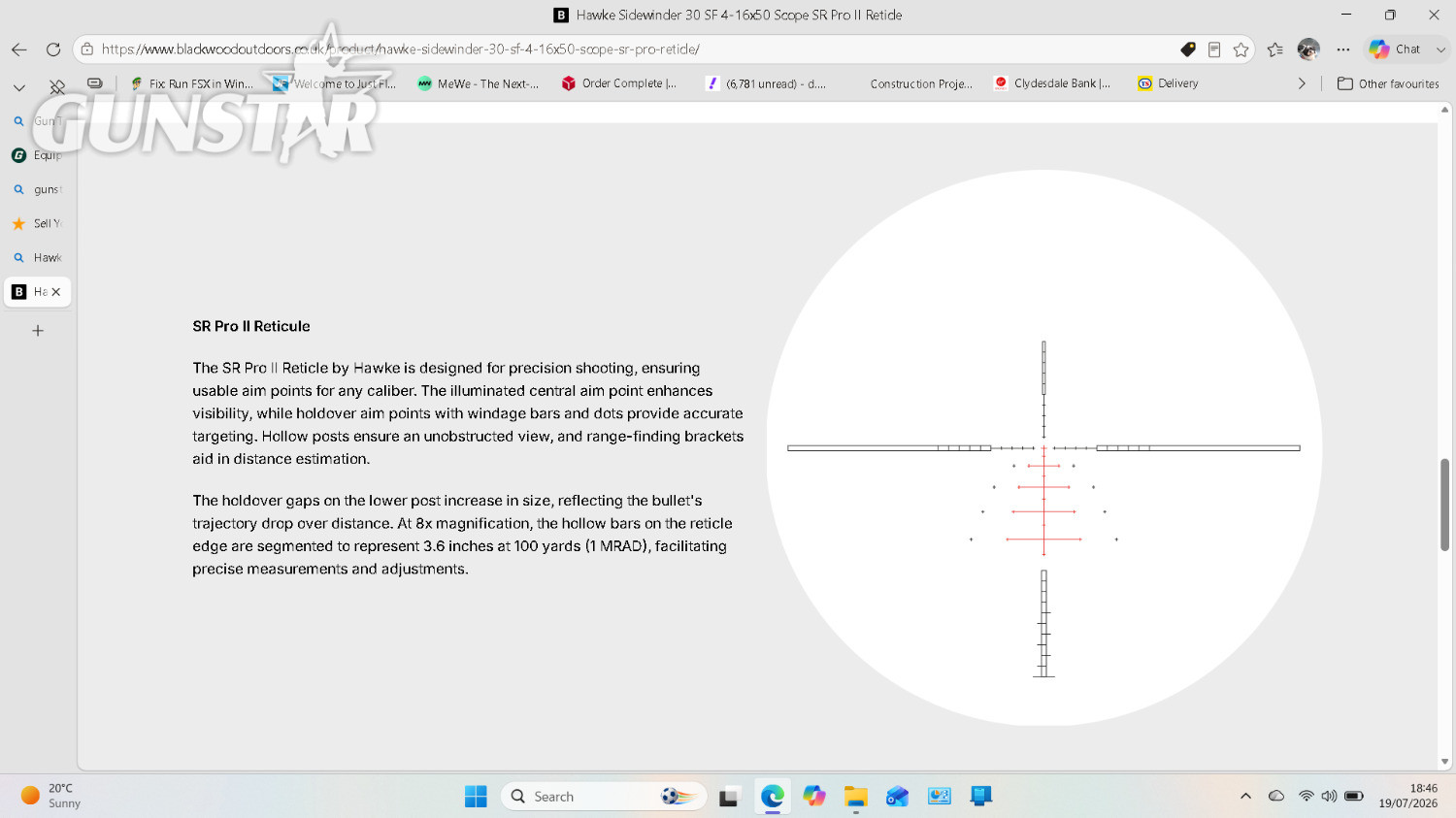Open the volume tray icon
1456x818 pixels.
coord(1329,797)
